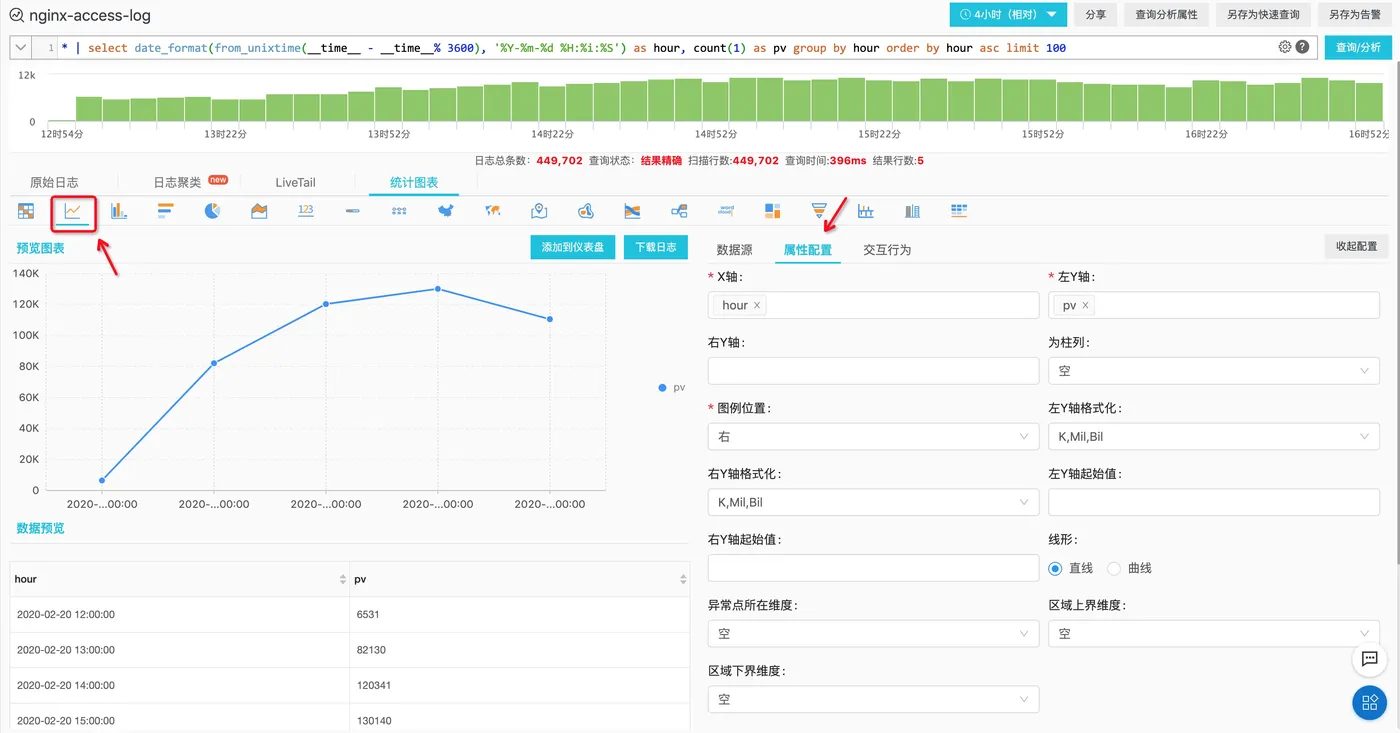Open the chat feedback icon
This screenshot has width=1400, height=733.
point(1370,658)
